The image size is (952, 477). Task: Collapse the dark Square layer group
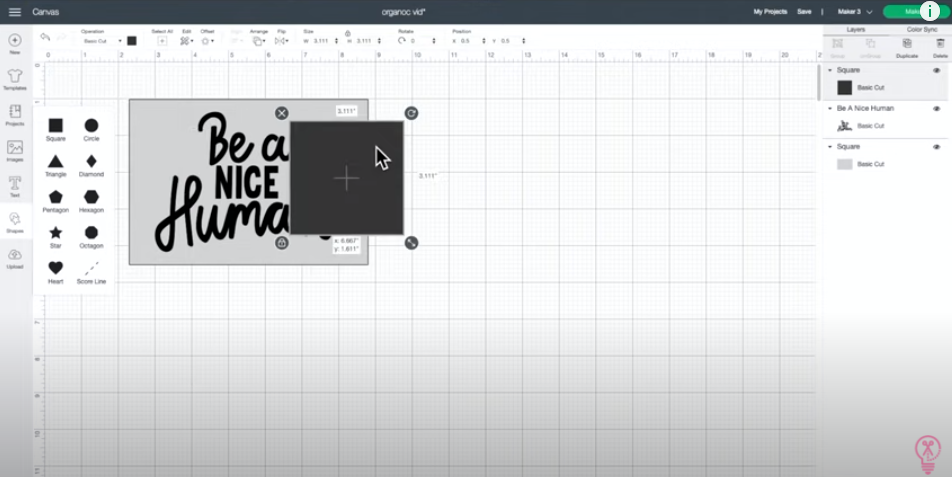tap(830, 70)
